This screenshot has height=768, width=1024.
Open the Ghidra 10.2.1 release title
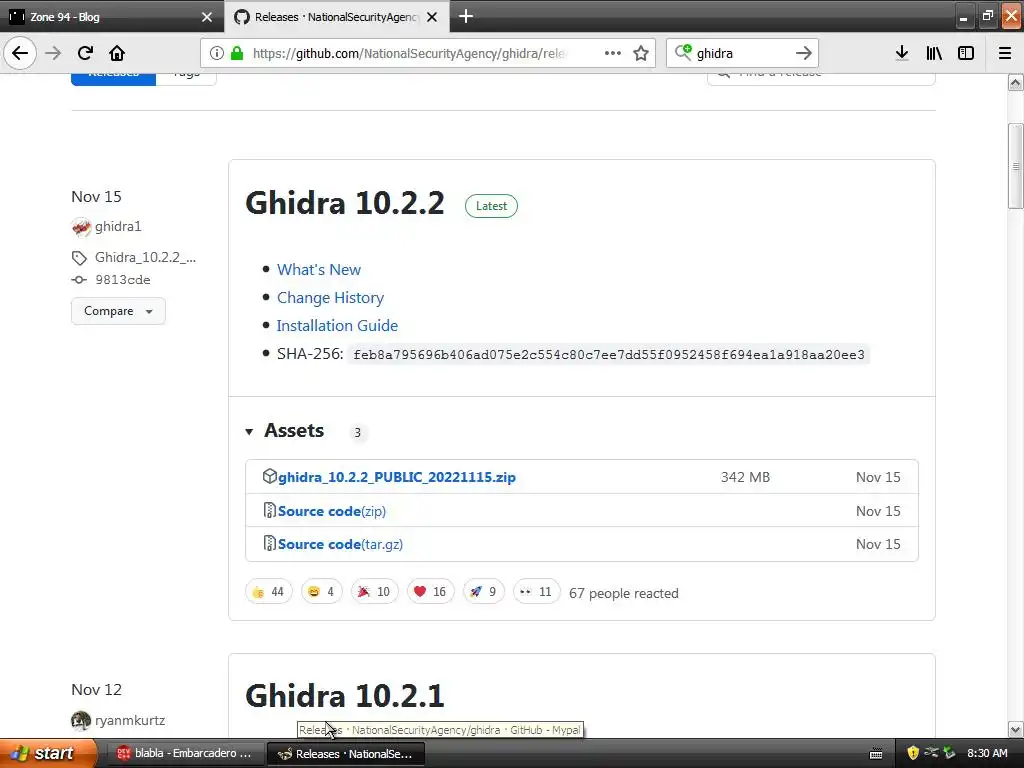[345, 696]
